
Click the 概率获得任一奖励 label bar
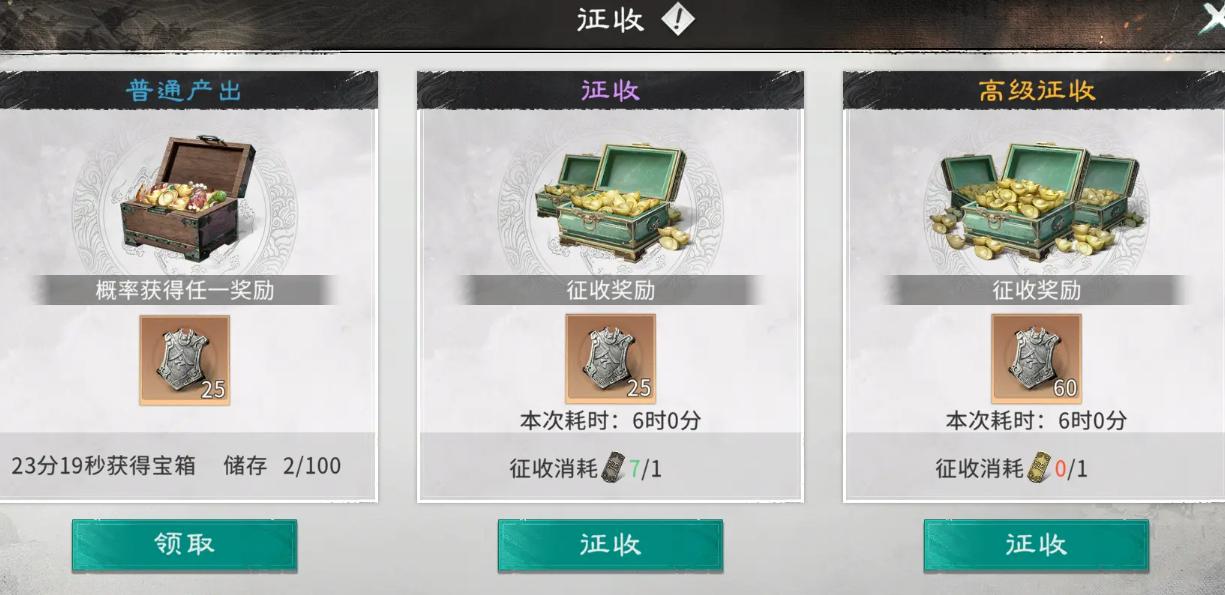(185, 291)
